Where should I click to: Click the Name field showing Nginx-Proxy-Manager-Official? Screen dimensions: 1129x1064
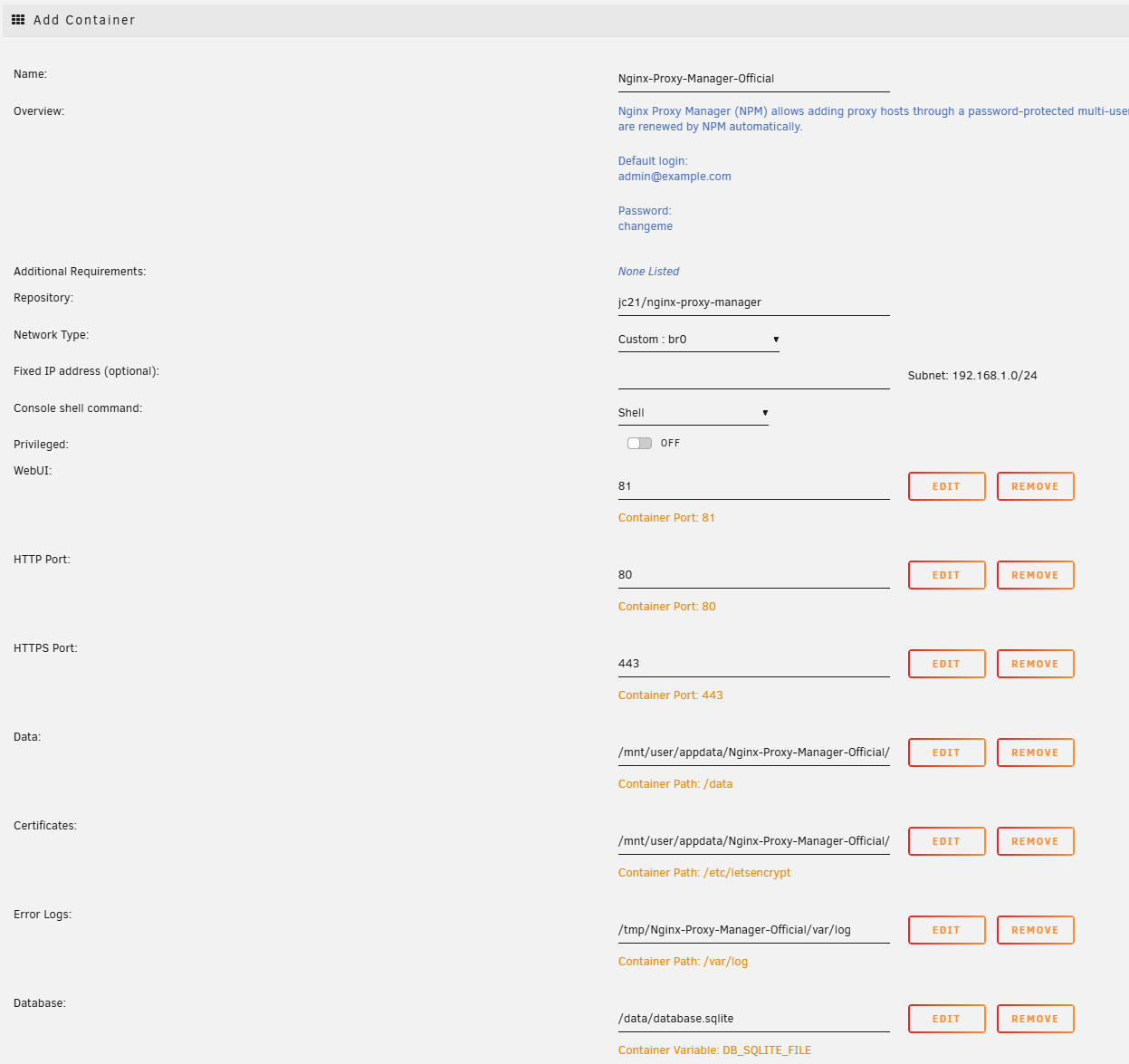click(x=753, y=79)
